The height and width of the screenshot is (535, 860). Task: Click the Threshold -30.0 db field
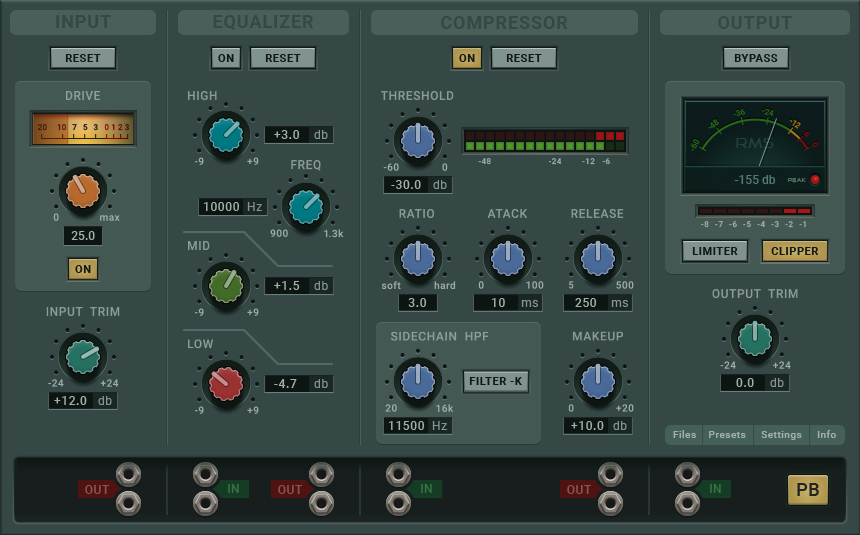[x=418, y=184]
